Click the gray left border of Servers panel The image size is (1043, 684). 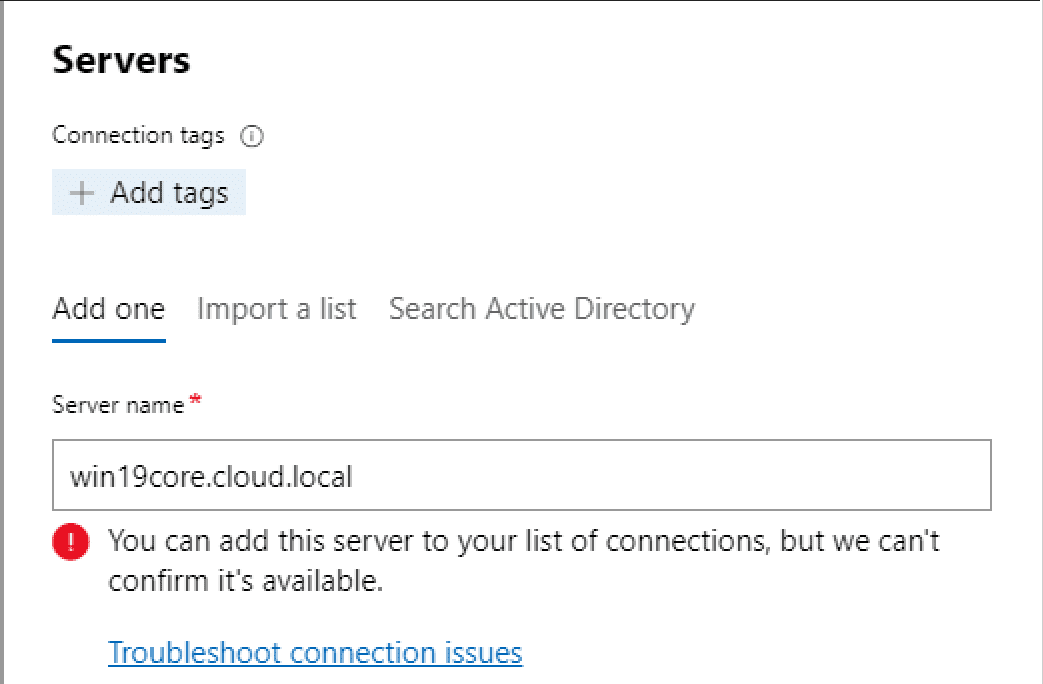[3, 342]
